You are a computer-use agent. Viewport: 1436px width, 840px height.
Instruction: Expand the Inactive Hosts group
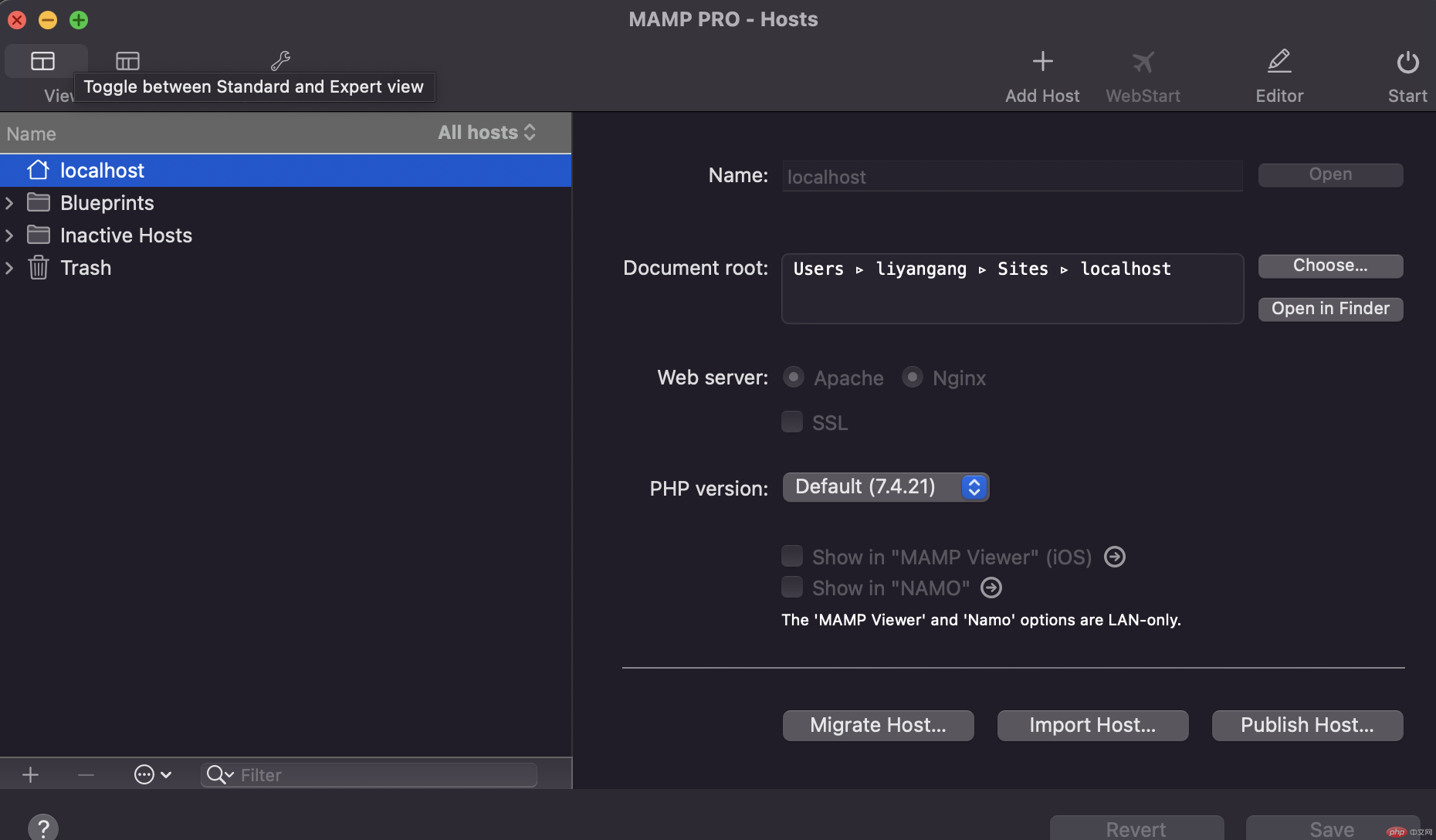click(9, 235)
